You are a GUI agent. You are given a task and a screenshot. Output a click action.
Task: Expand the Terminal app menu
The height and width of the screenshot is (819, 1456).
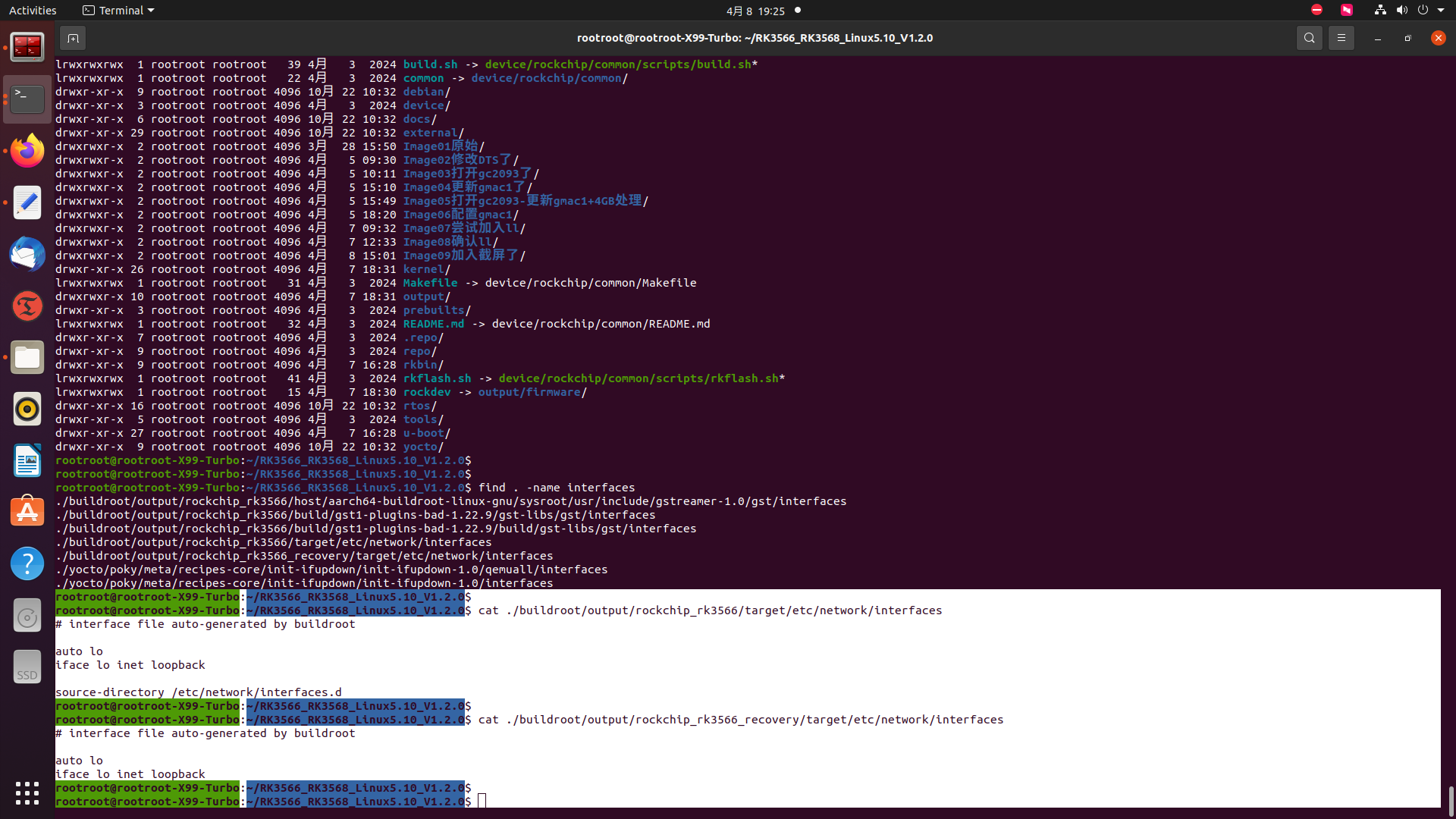pos(118,11)
